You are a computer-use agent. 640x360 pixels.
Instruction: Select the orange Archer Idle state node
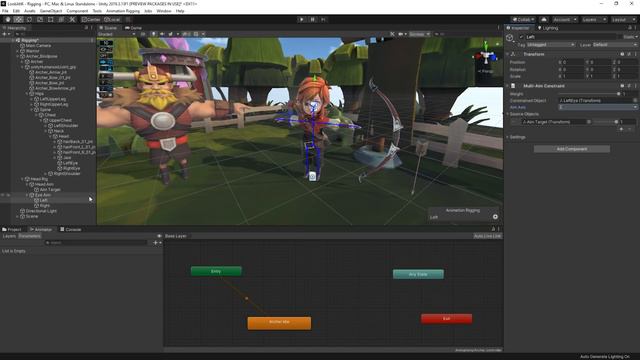pos(279,323)
